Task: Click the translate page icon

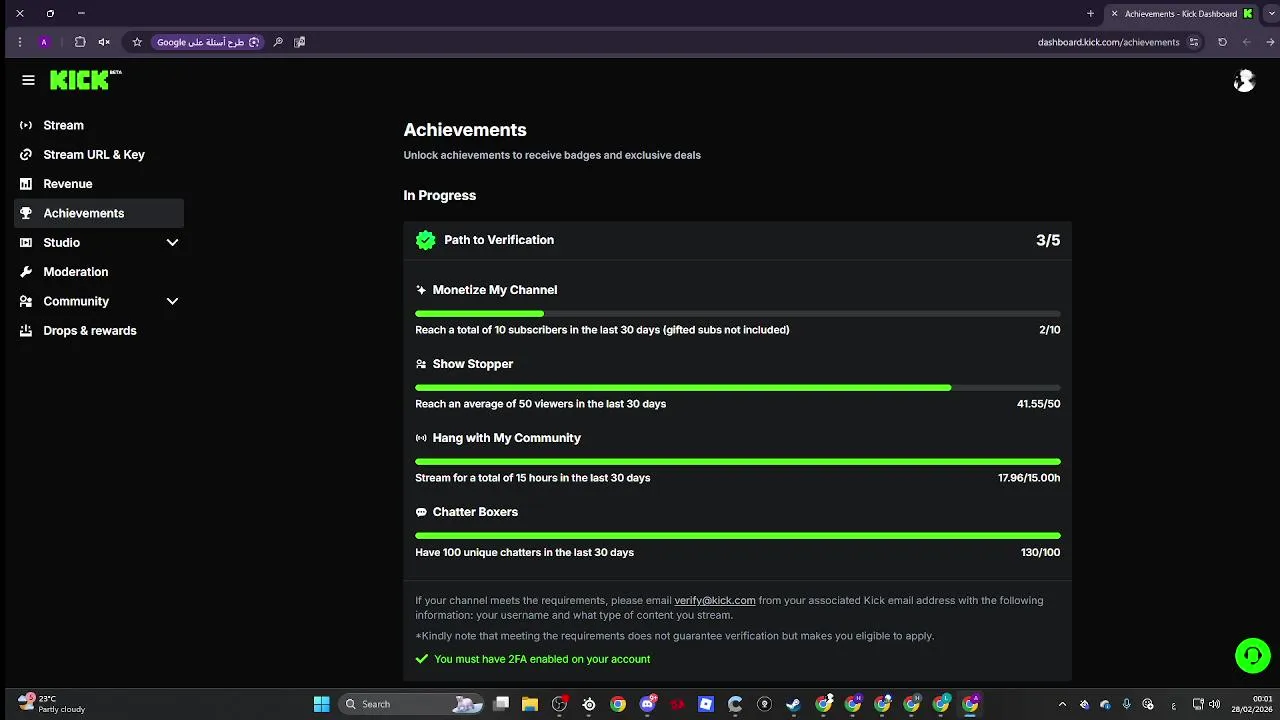Action: click(x=299, y=42)
